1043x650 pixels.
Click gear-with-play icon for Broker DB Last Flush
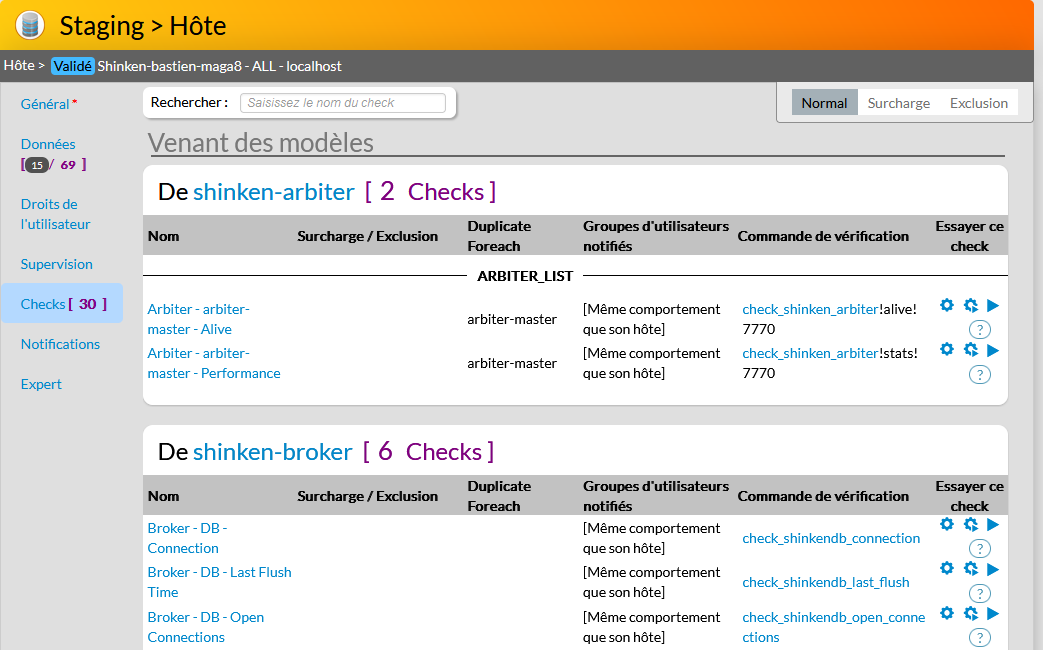(970, 569)
